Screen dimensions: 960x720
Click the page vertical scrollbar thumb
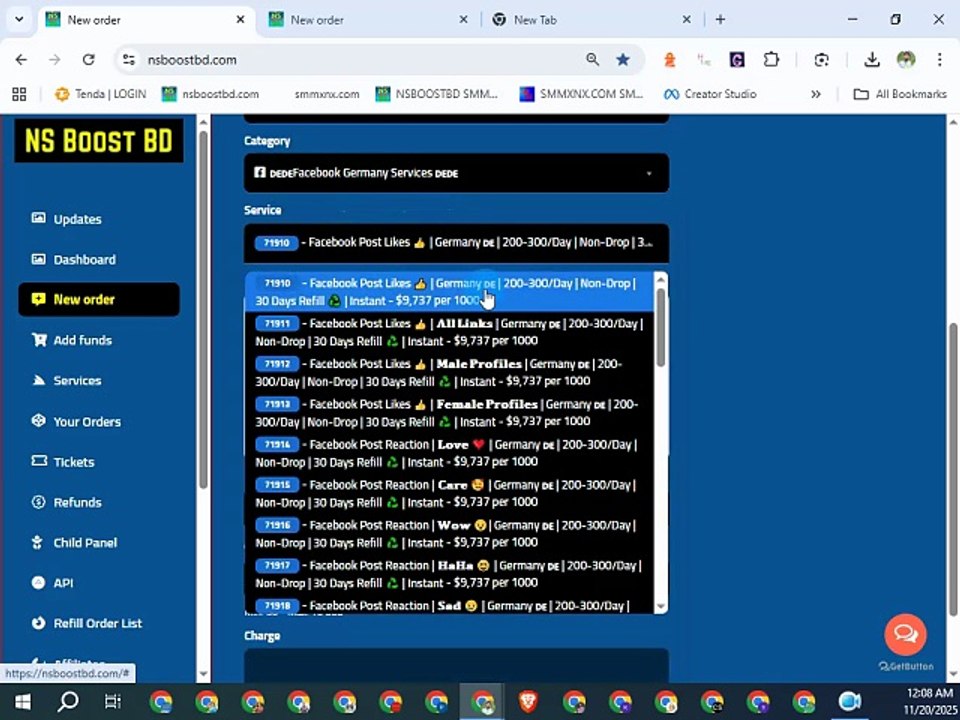tap(953, 470)
